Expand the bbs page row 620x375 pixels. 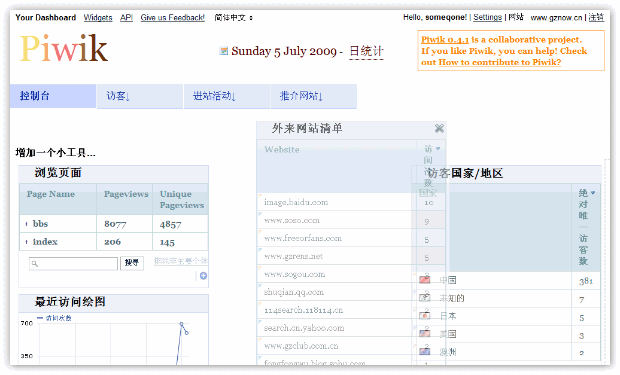(26, 224)
